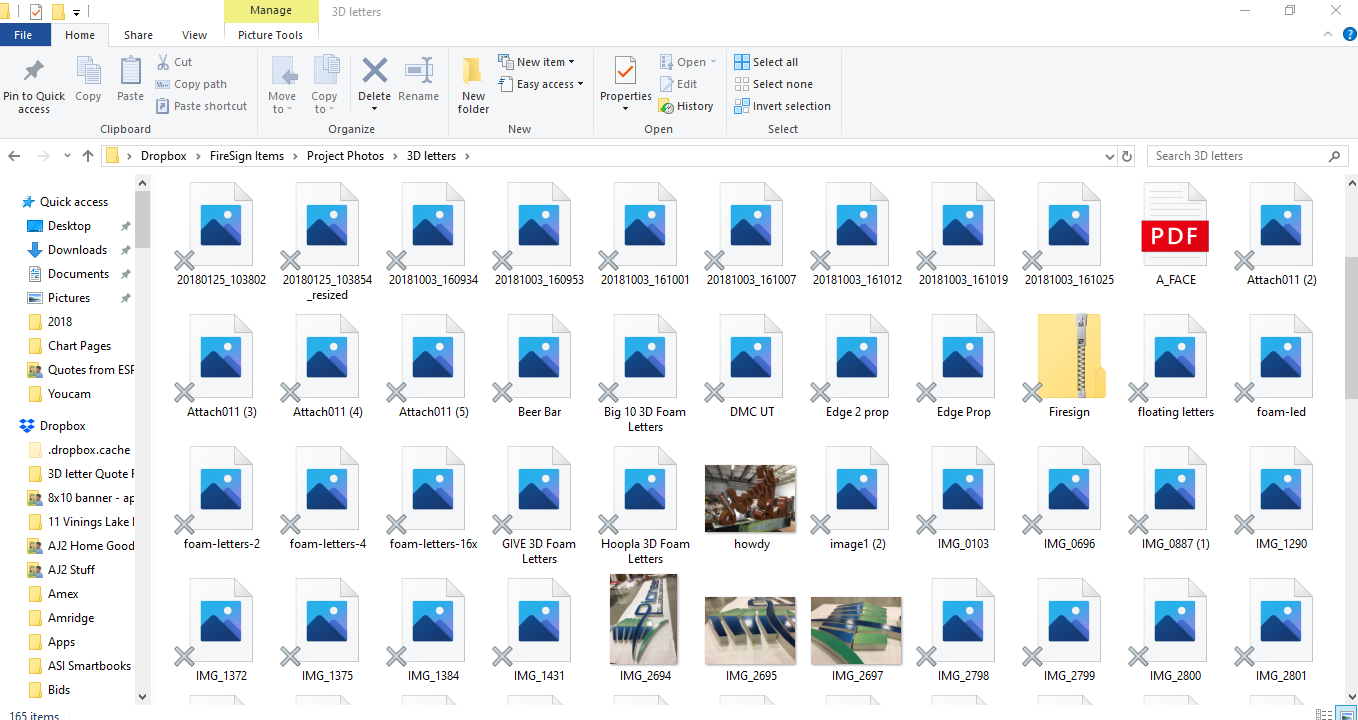Click Select none in the ribbon

pyautogui.click(x=773, y=84)
